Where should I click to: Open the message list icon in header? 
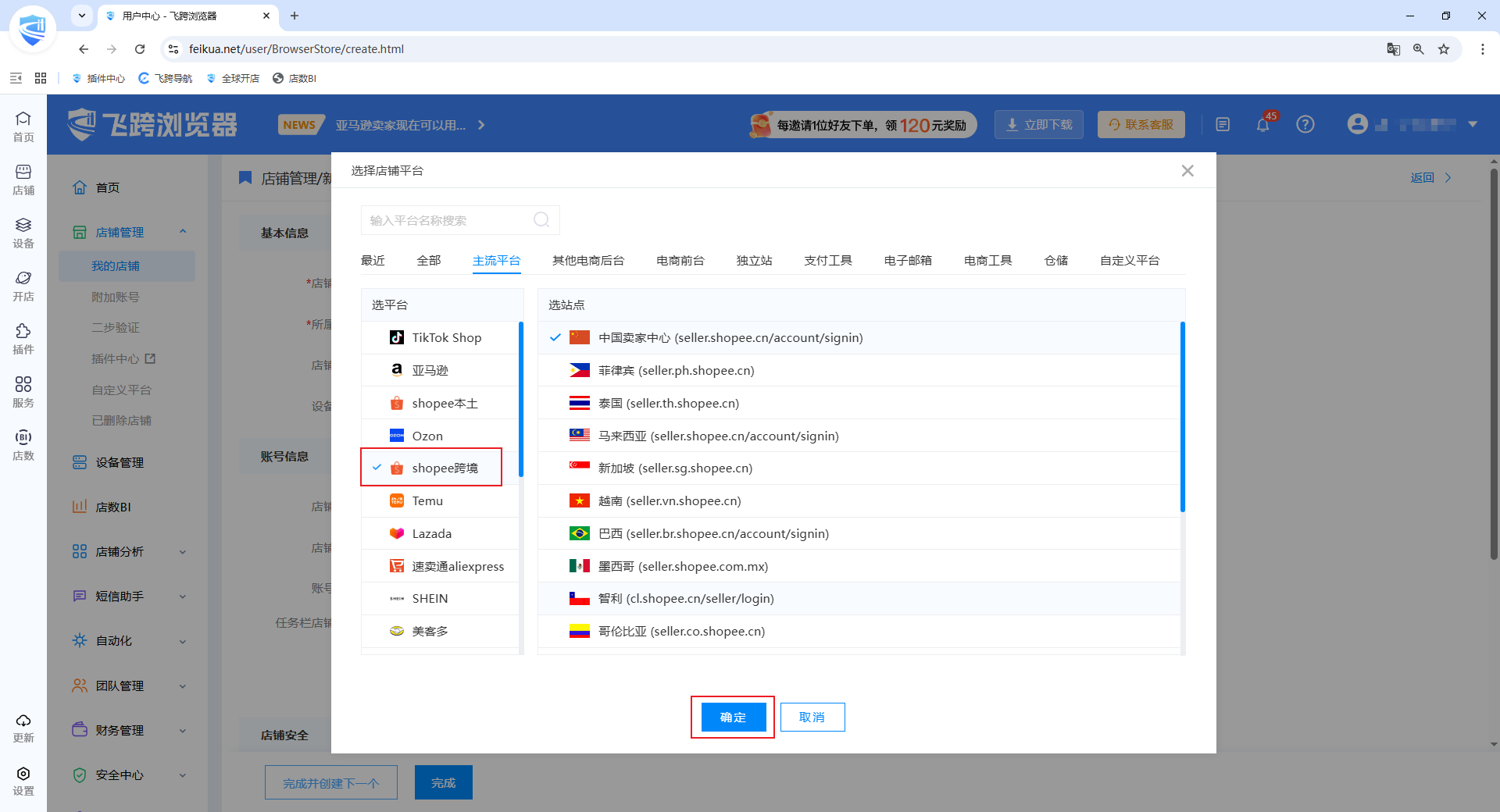tap(1223, 124)
